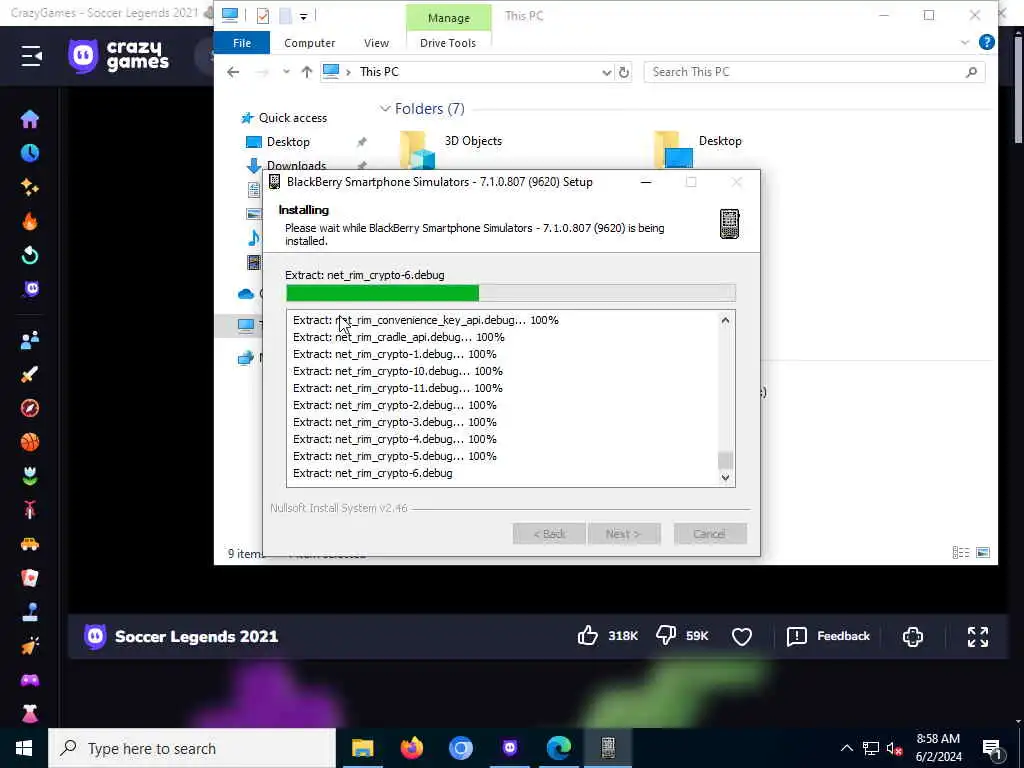This screenshot has height=768, width=1024.
Task: Open File Explorer from taskbar
Action: [x=362, y=748]
